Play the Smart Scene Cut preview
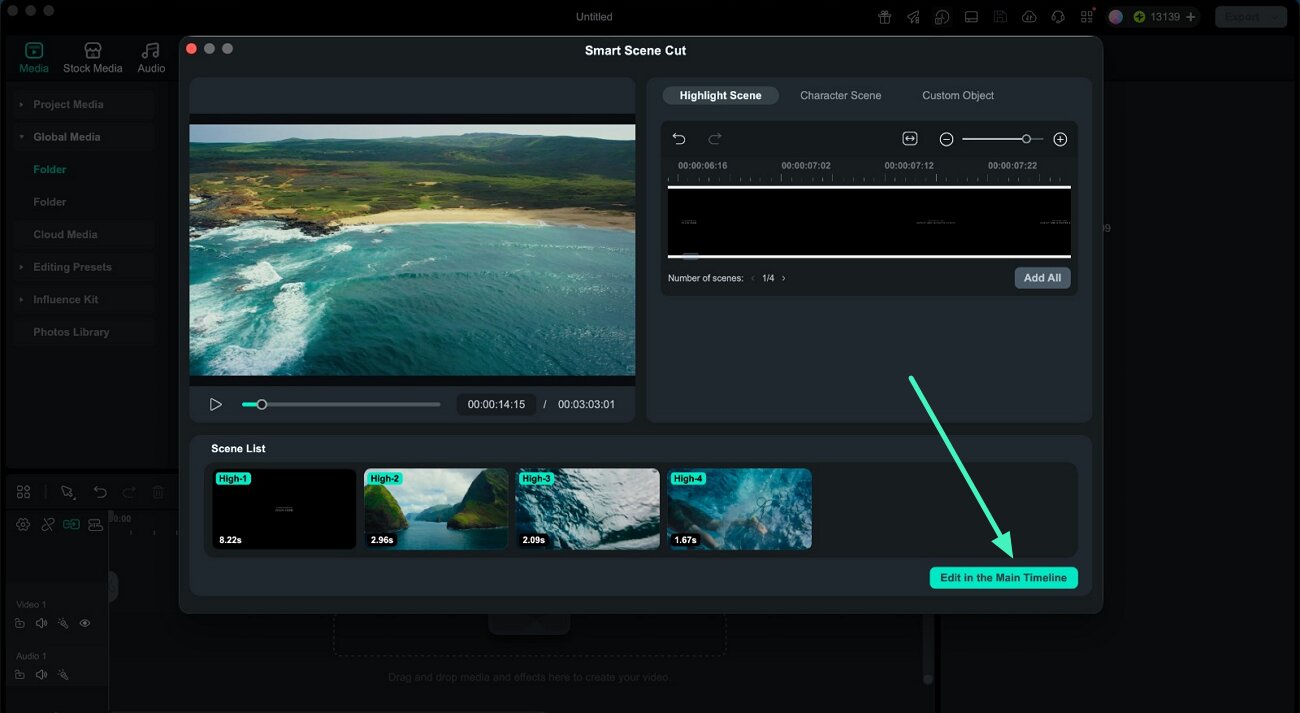The width and height of the screenshot is (1300, 713). (x=215, y=404)
